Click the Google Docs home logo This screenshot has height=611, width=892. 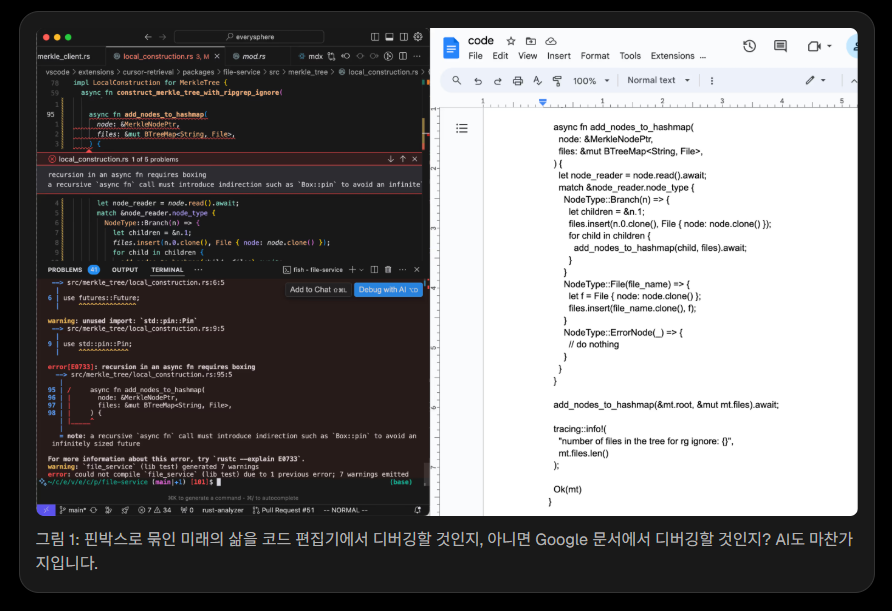451,48
